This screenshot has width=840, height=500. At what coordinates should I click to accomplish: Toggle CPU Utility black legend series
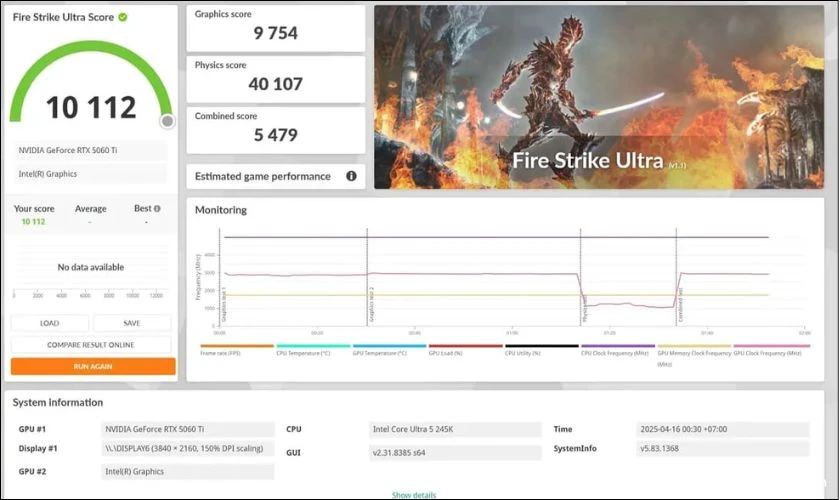(542, 349)
